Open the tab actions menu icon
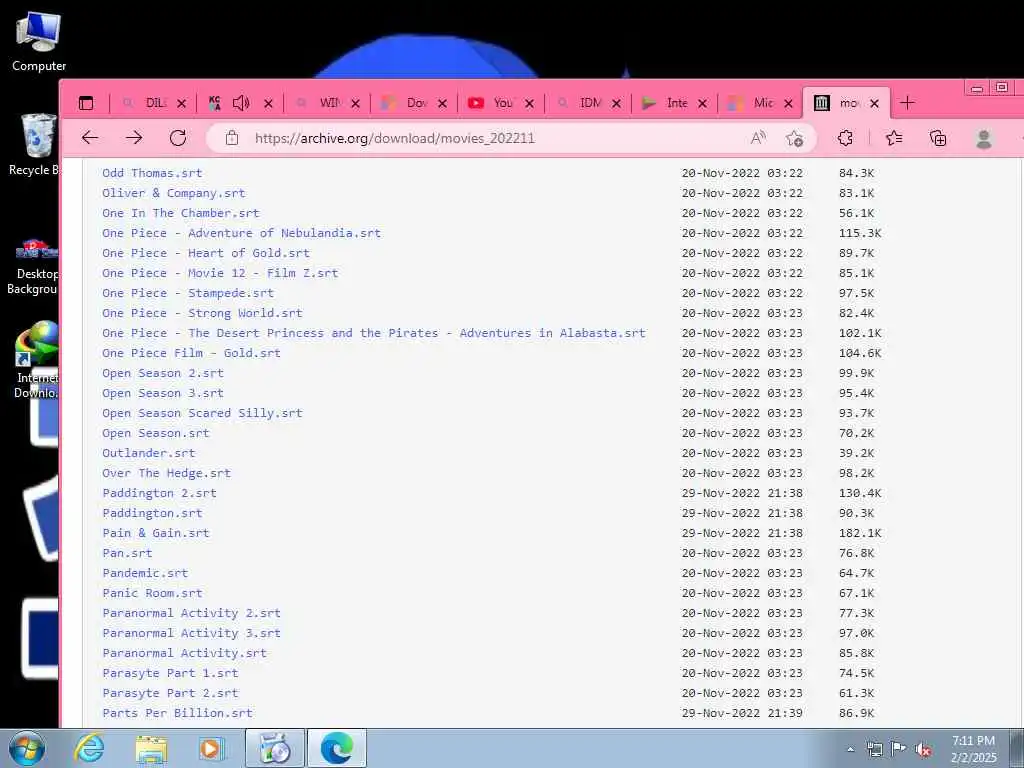This screenshot has width=1024, height=768. coord(86,103)
